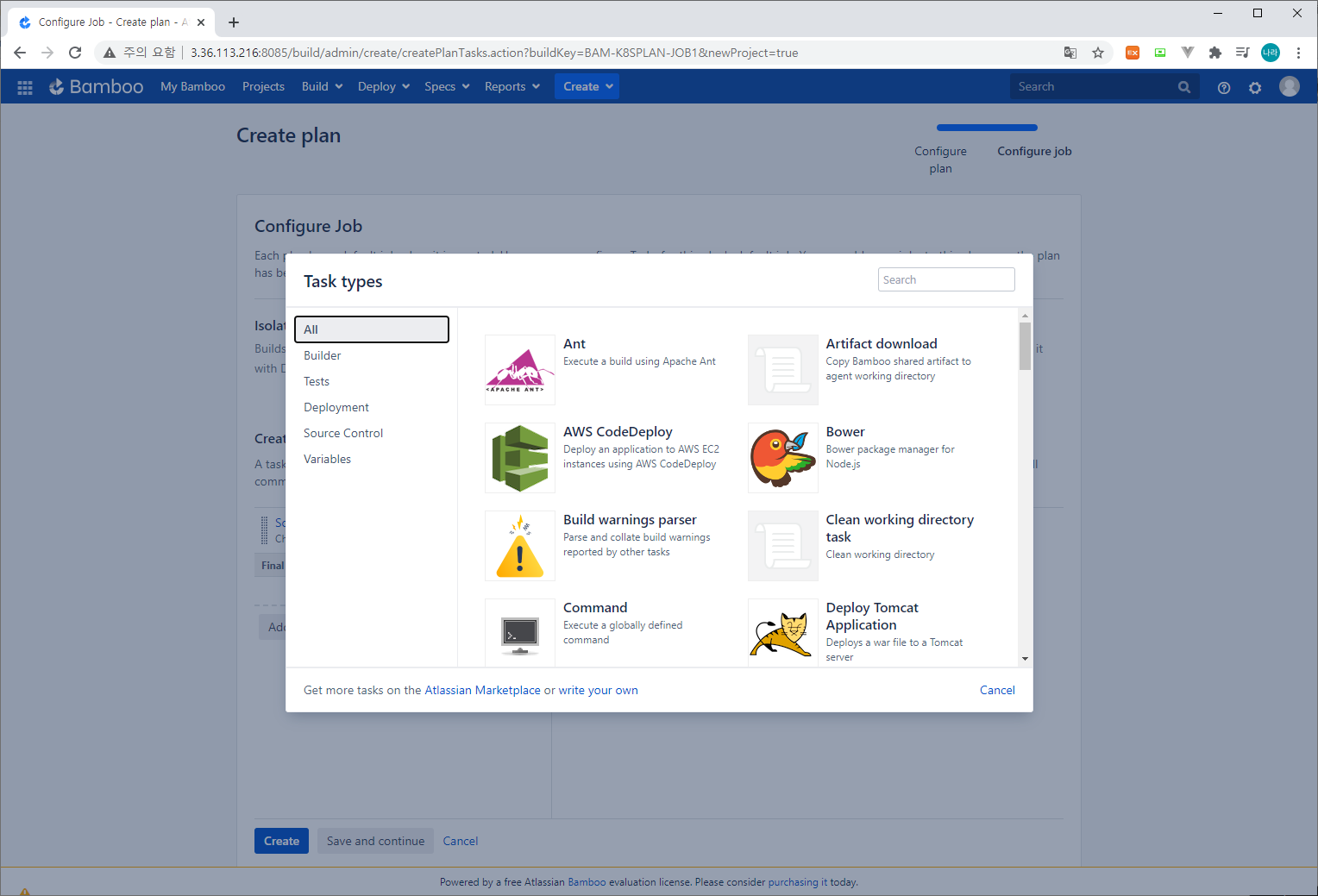Select the Ant task title

pos(574,343)
